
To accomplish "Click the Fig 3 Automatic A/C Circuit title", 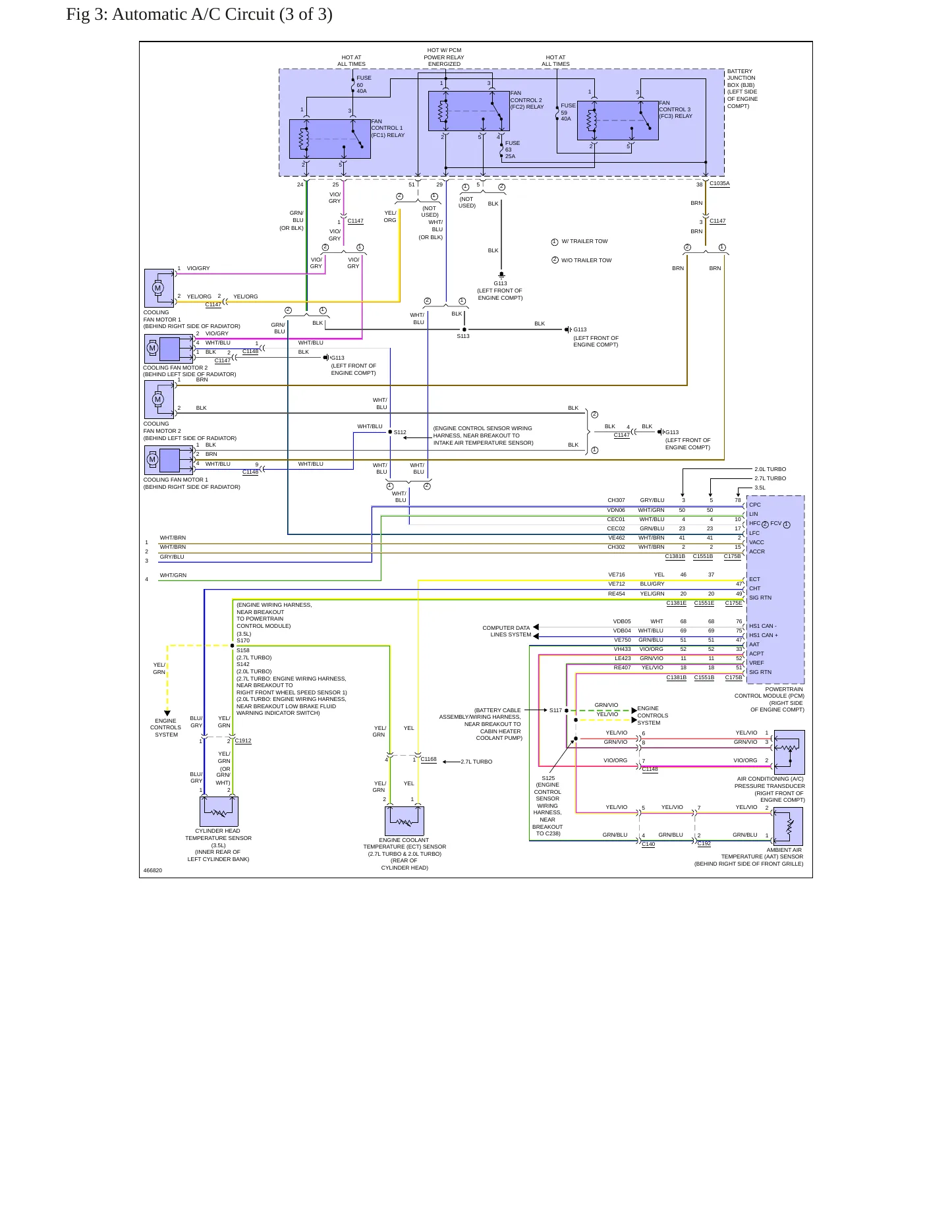I will coord(199,14).
